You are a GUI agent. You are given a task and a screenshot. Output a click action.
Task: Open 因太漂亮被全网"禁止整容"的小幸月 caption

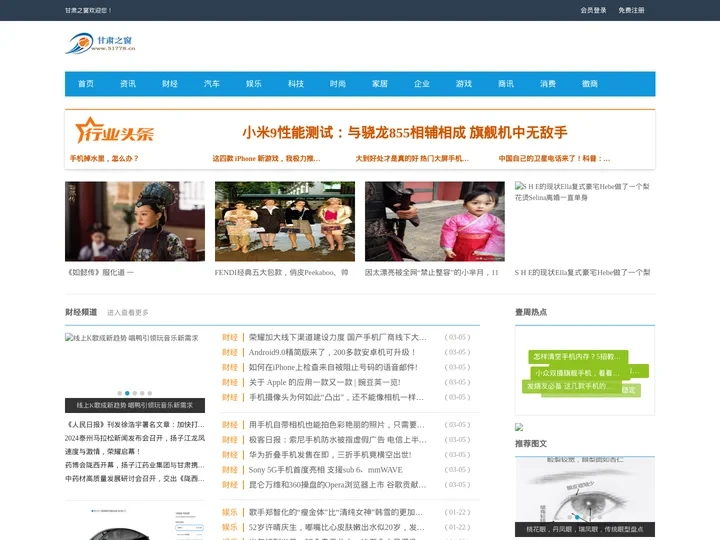click(432, 272)
